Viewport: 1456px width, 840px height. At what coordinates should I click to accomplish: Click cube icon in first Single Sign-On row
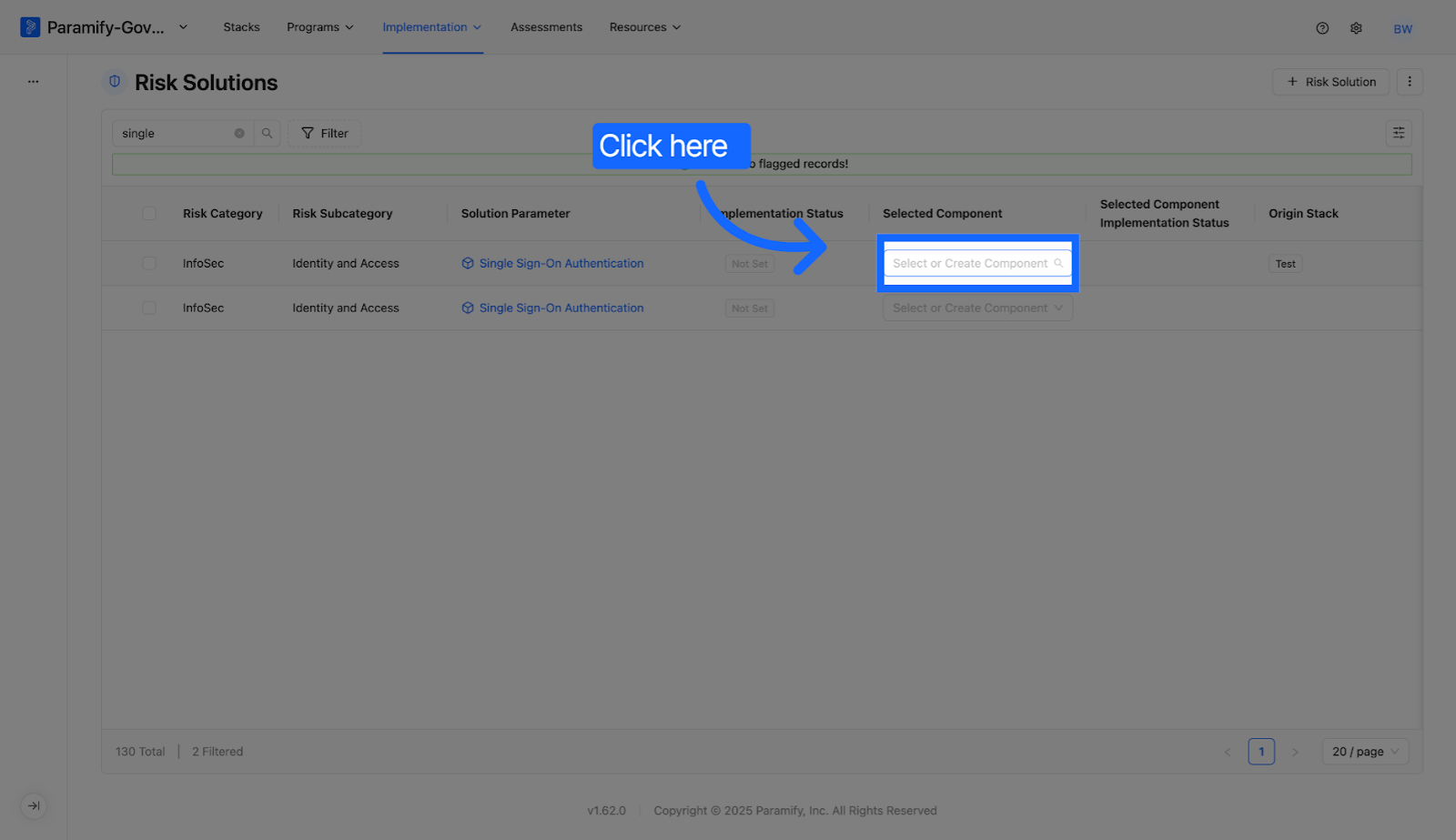coord(468,263)
